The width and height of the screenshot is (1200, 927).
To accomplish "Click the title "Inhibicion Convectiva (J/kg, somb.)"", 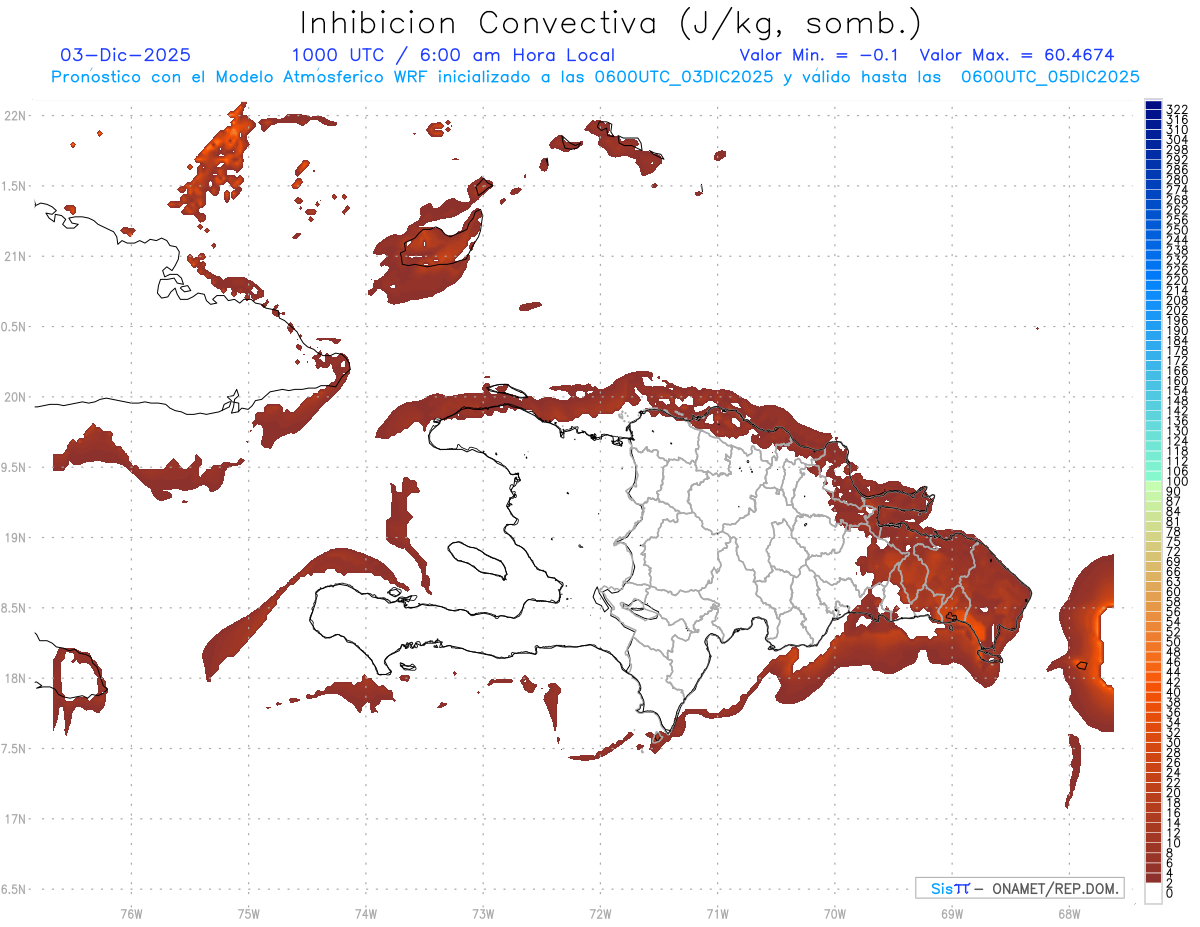I will point(612,24).
